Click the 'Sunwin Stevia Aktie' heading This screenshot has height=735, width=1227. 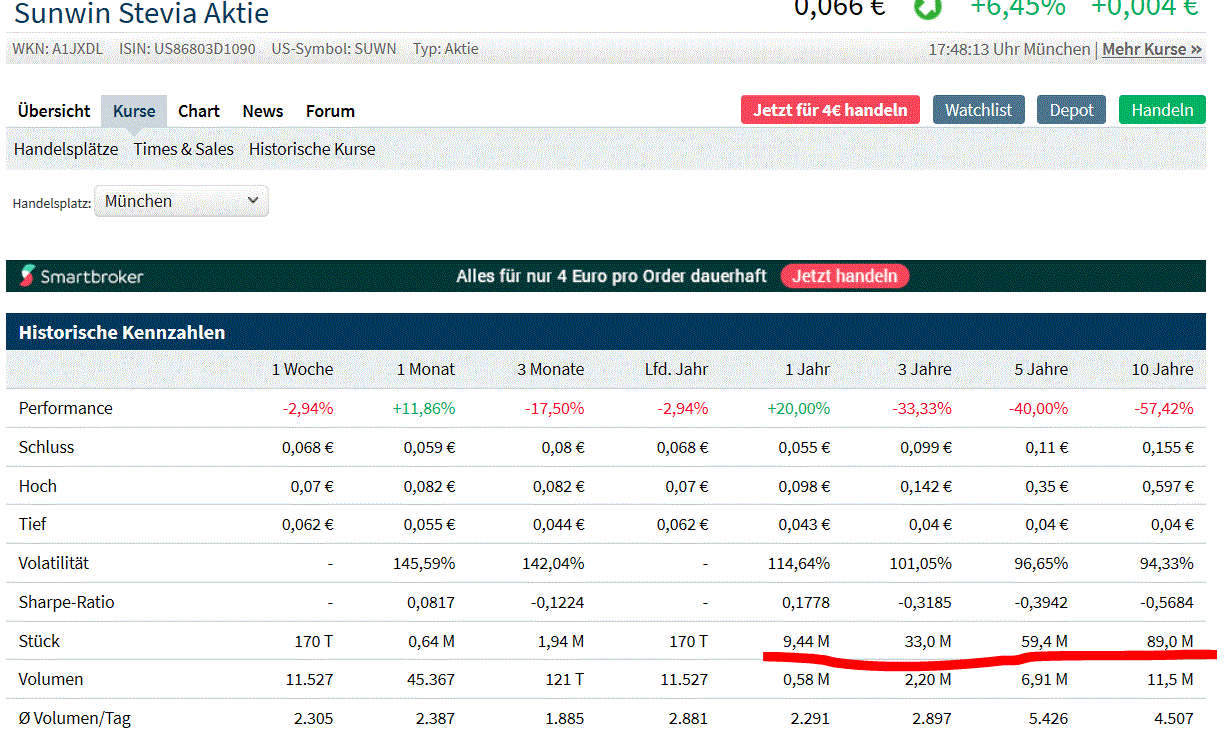(x=141, y=13)
